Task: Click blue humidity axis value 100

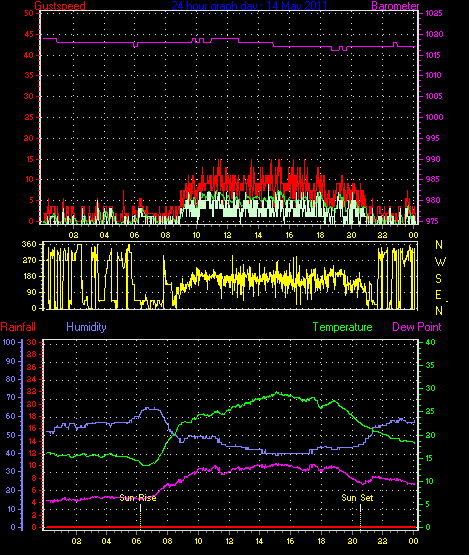Action: click(9, 342)
